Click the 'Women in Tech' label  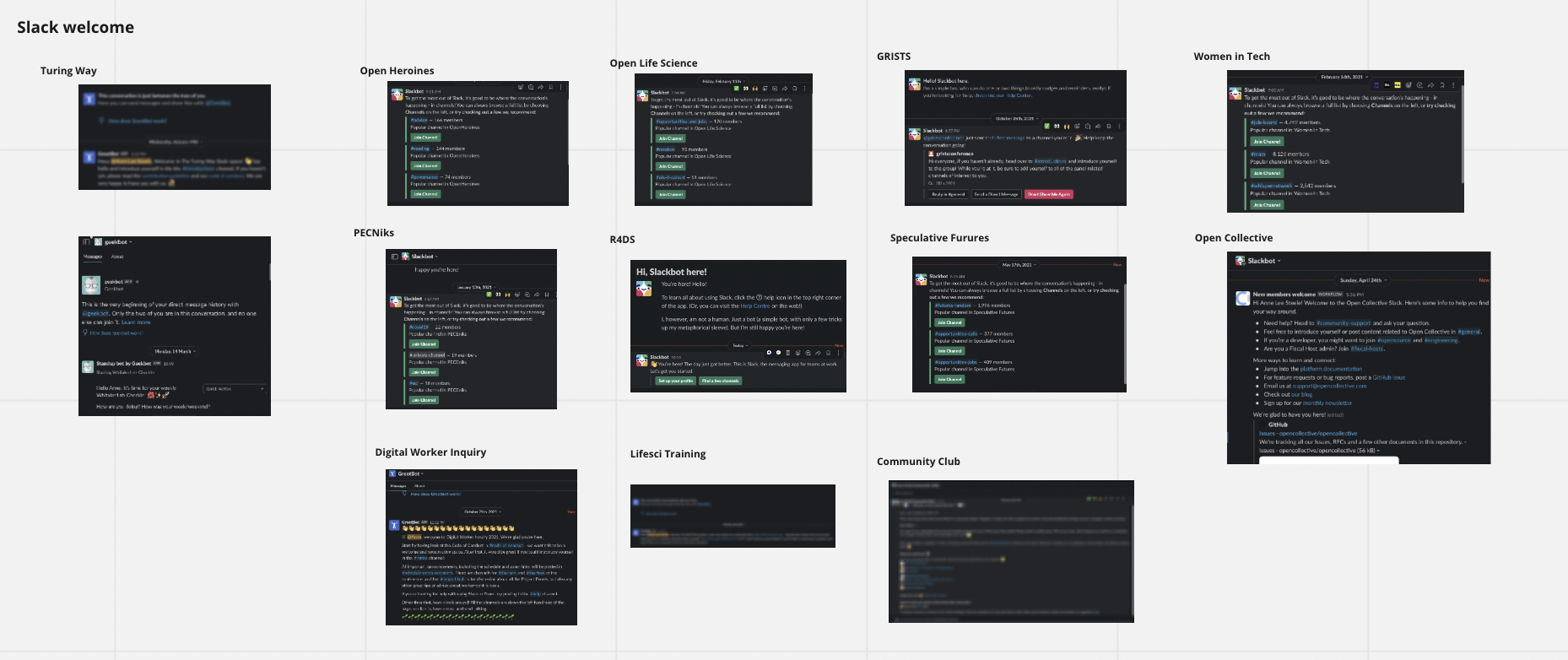1231,57
